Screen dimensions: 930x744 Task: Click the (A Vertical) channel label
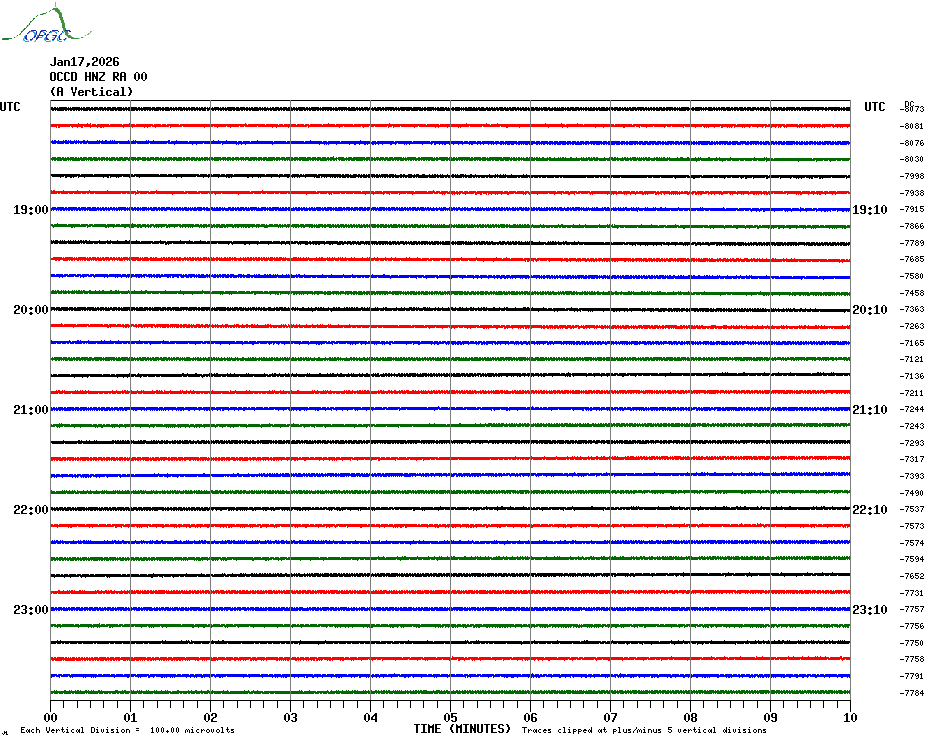91,92
